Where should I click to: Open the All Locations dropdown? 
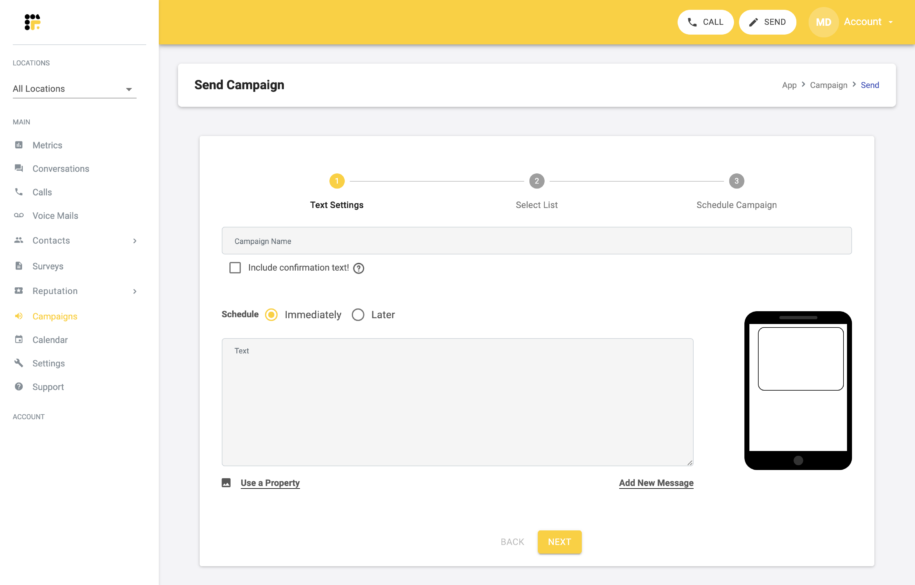tap(73, 89)
